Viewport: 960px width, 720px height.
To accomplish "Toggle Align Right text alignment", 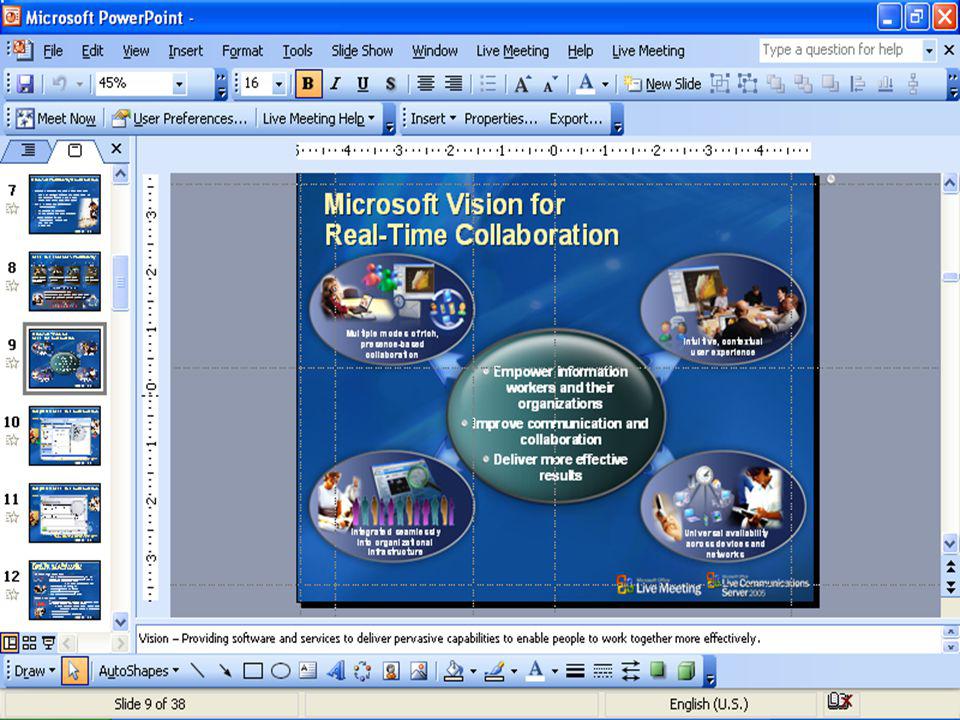I will (454, 83).
